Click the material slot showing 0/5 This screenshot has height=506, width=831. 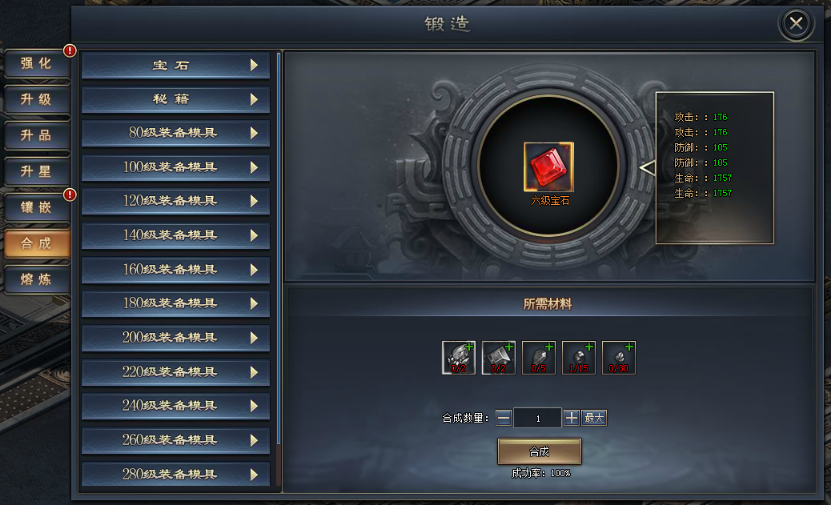(x=538, y=358)
